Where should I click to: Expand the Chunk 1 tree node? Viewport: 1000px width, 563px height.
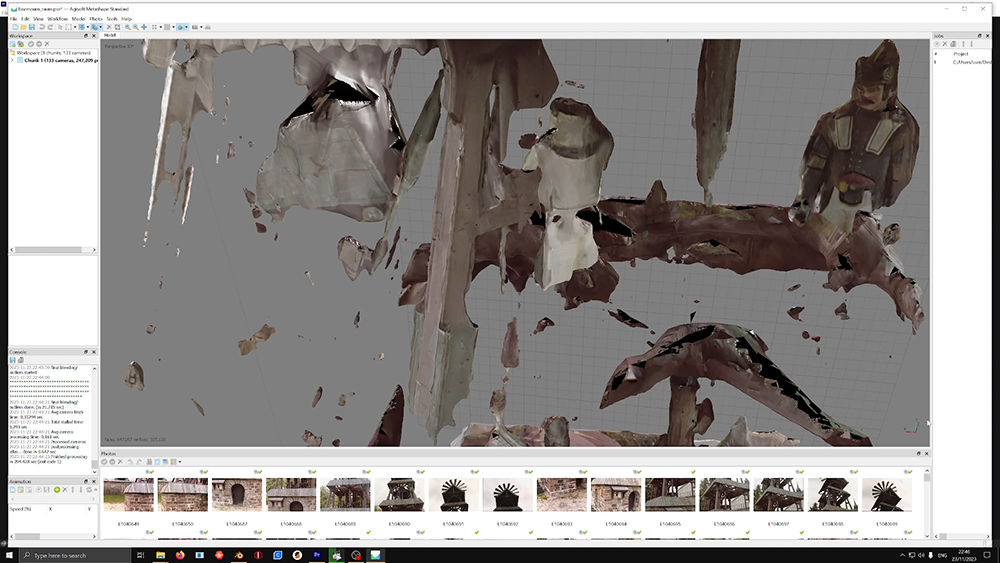click(x=13, y=60)
